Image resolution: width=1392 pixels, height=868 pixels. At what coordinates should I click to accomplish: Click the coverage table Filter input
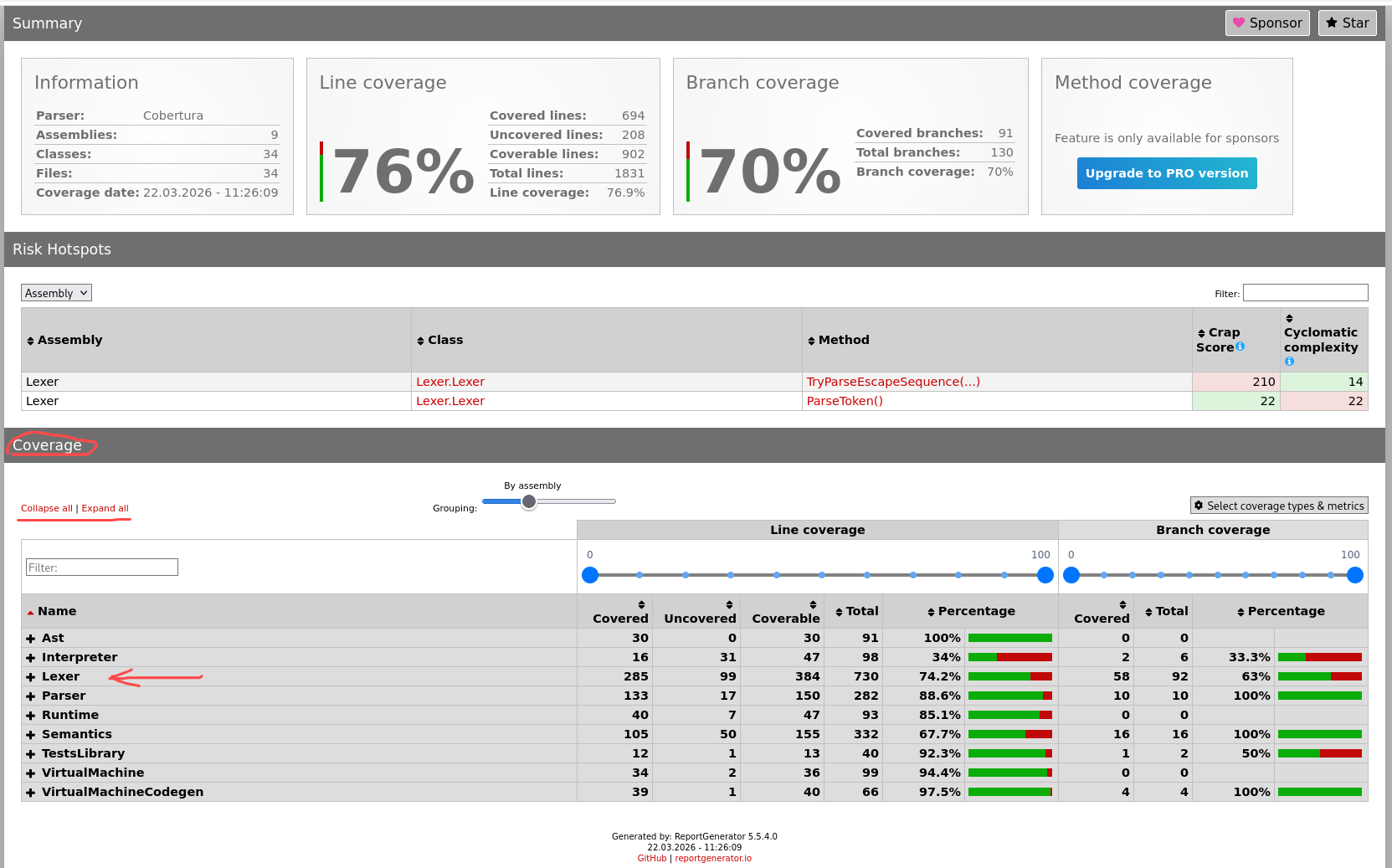102,568
